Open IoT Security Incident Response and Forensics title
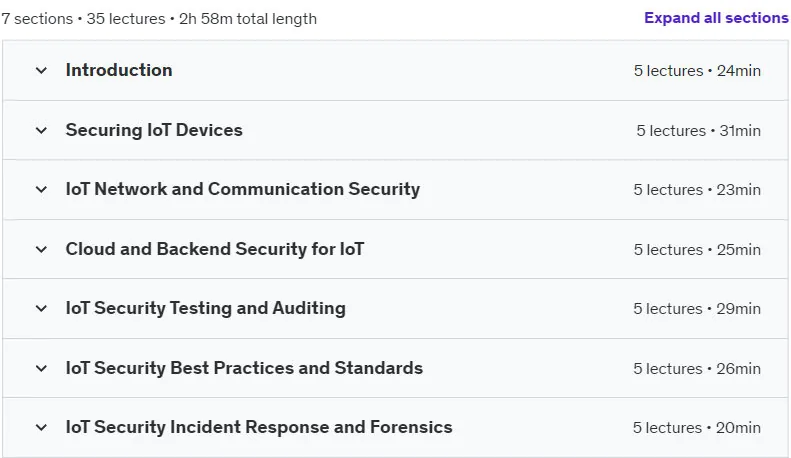 [259, 427]
